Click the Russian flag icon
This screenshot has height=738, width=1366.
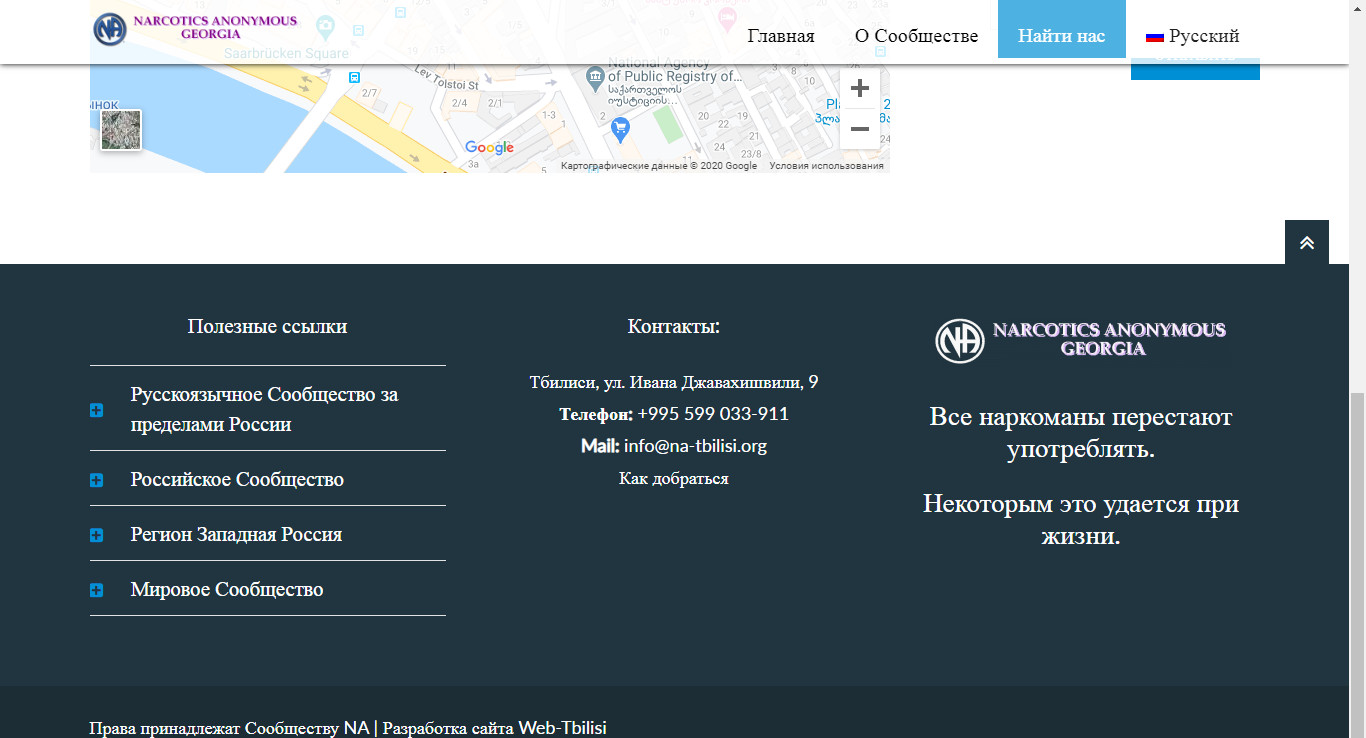pos(1155,37)
